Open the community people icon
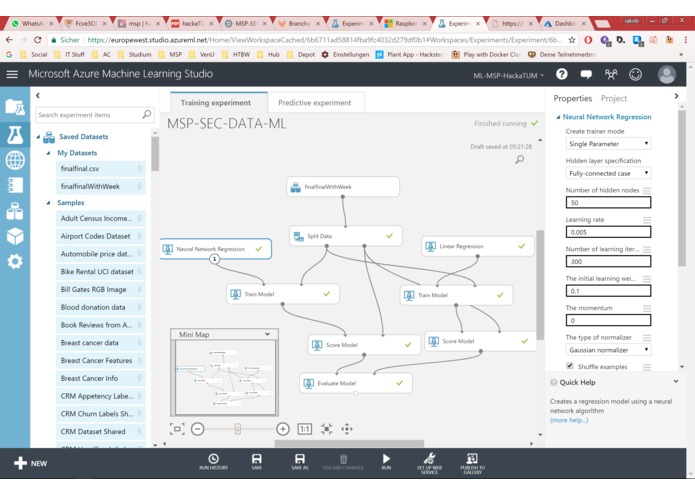This screenshot has height=494, width=695. pyautogui.click(x=611, y=74)
